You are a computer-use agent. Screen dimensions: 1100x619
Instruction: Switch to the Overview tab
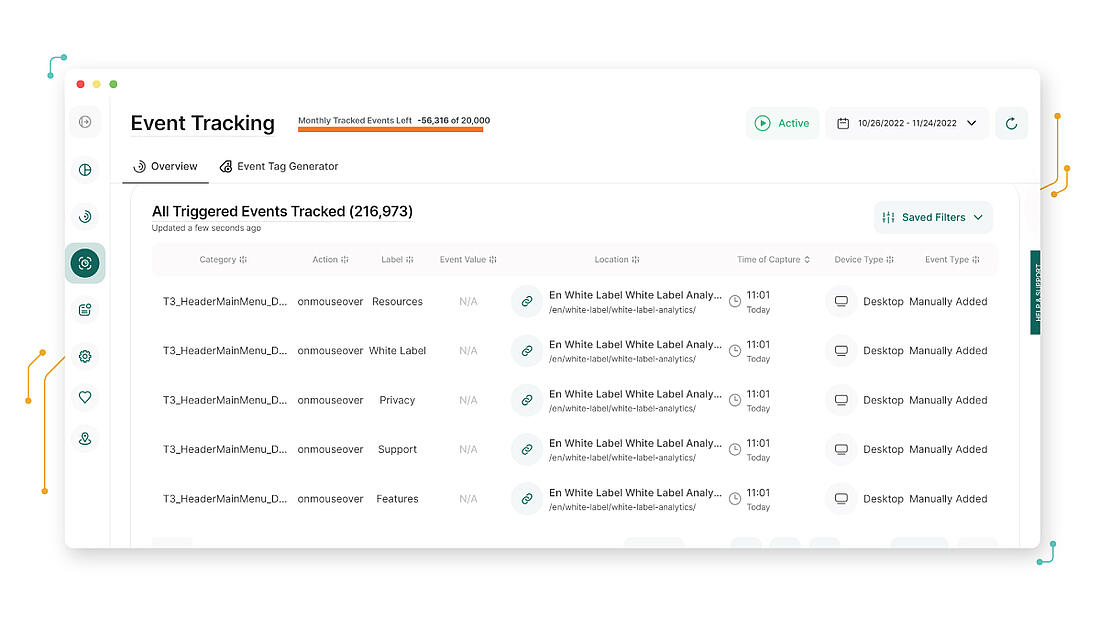(166, 166)
